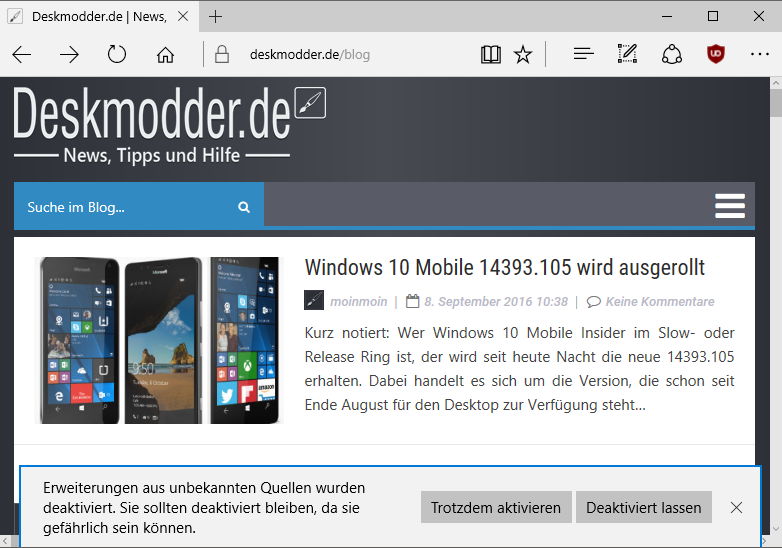Click the Deskmodder.de site logo

[x=151, y=113]
